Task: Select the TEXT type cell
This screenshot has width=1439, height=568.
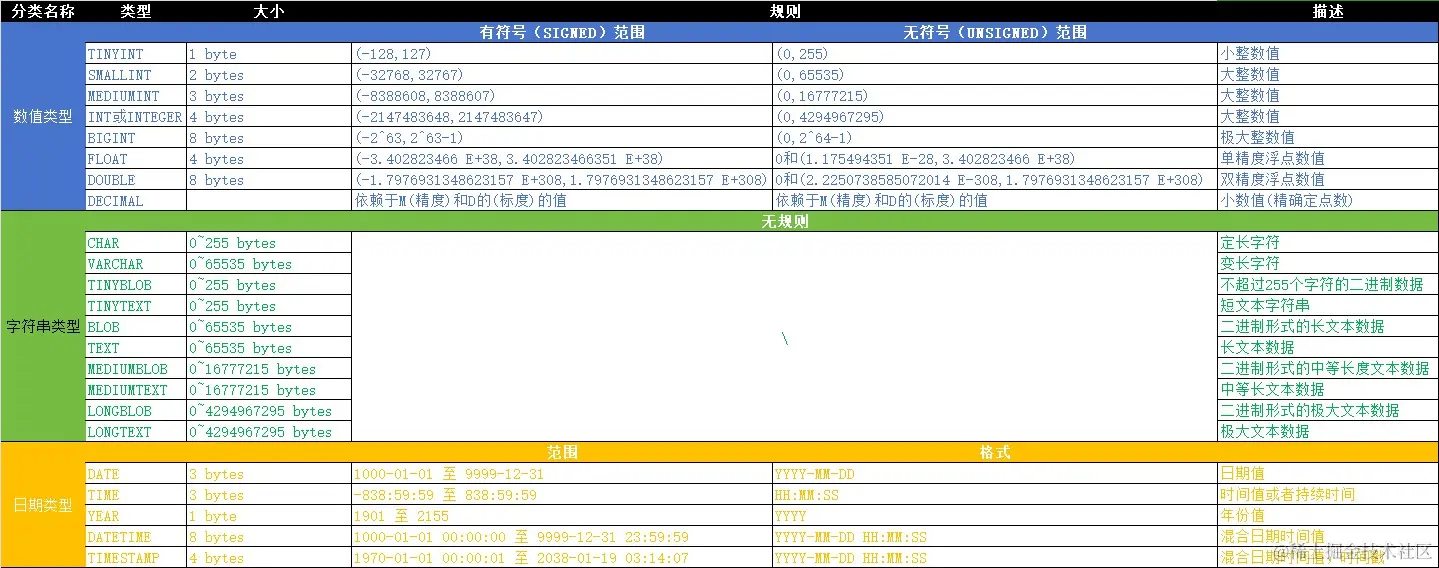Action: coord(136,347)
